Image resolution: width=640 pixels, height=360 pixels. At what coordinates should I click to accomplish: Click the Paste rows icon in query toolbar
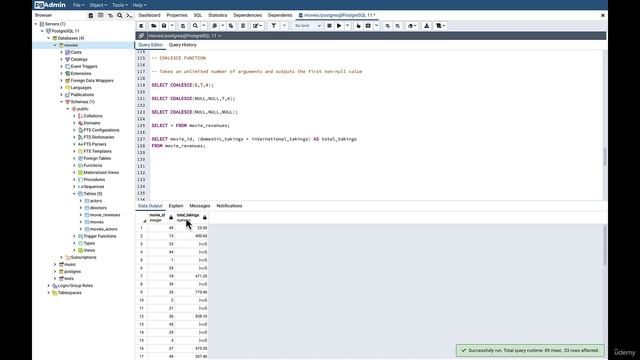tap(231, 26)
